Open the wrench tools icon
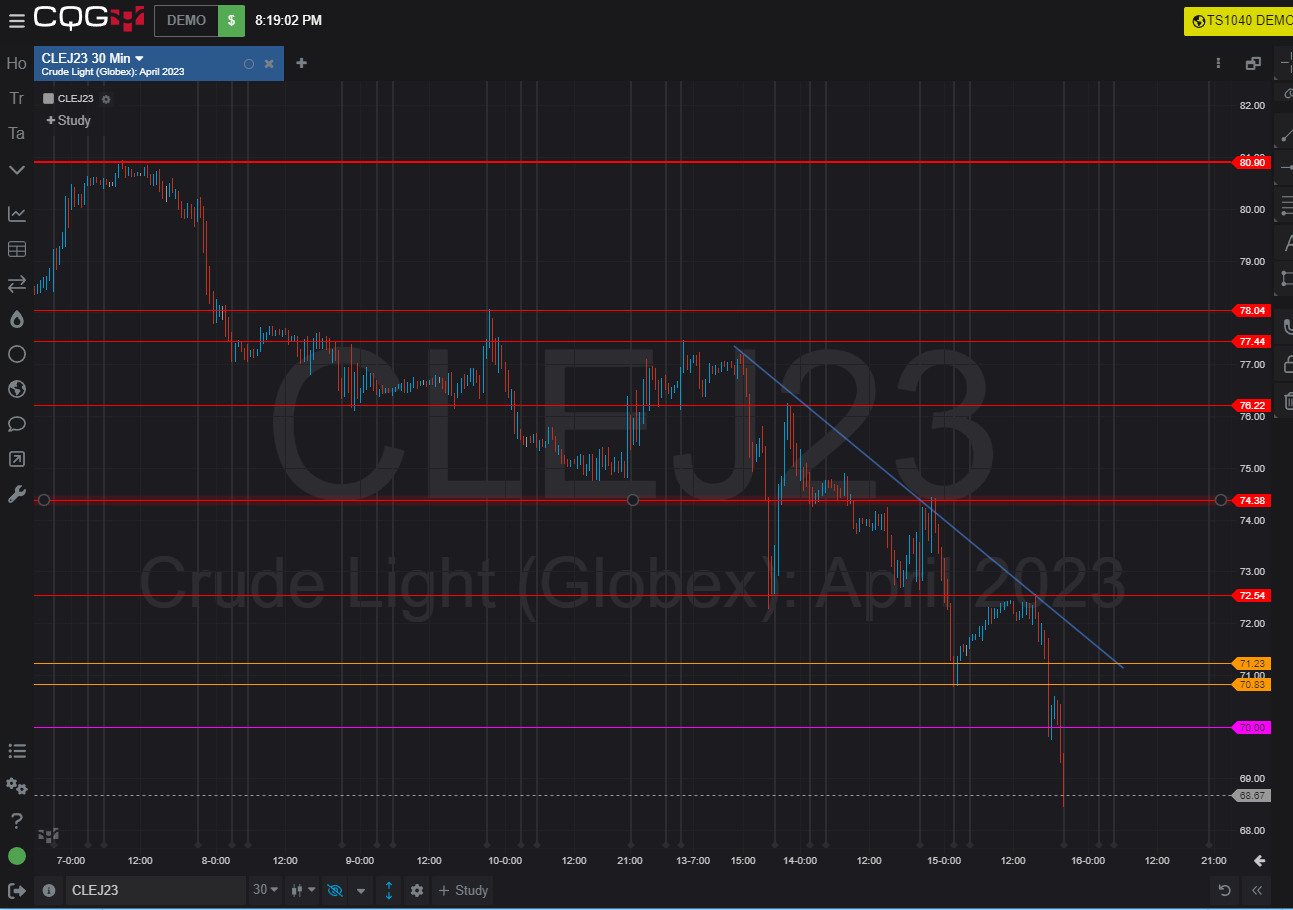Screen dimensions: 1293x910 (16, 494)
